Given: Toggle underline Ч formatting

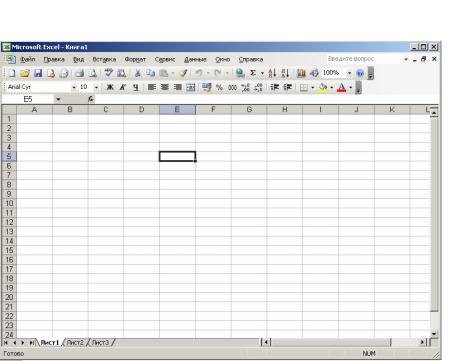Looking at the screenshot, I should 135,87.
